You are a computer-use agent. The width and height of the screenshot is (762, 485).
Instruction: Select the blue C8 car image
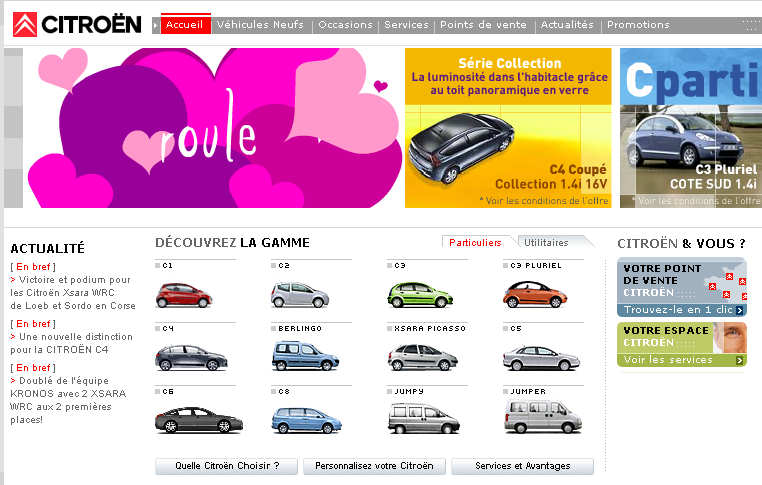[x=306, y=420]
